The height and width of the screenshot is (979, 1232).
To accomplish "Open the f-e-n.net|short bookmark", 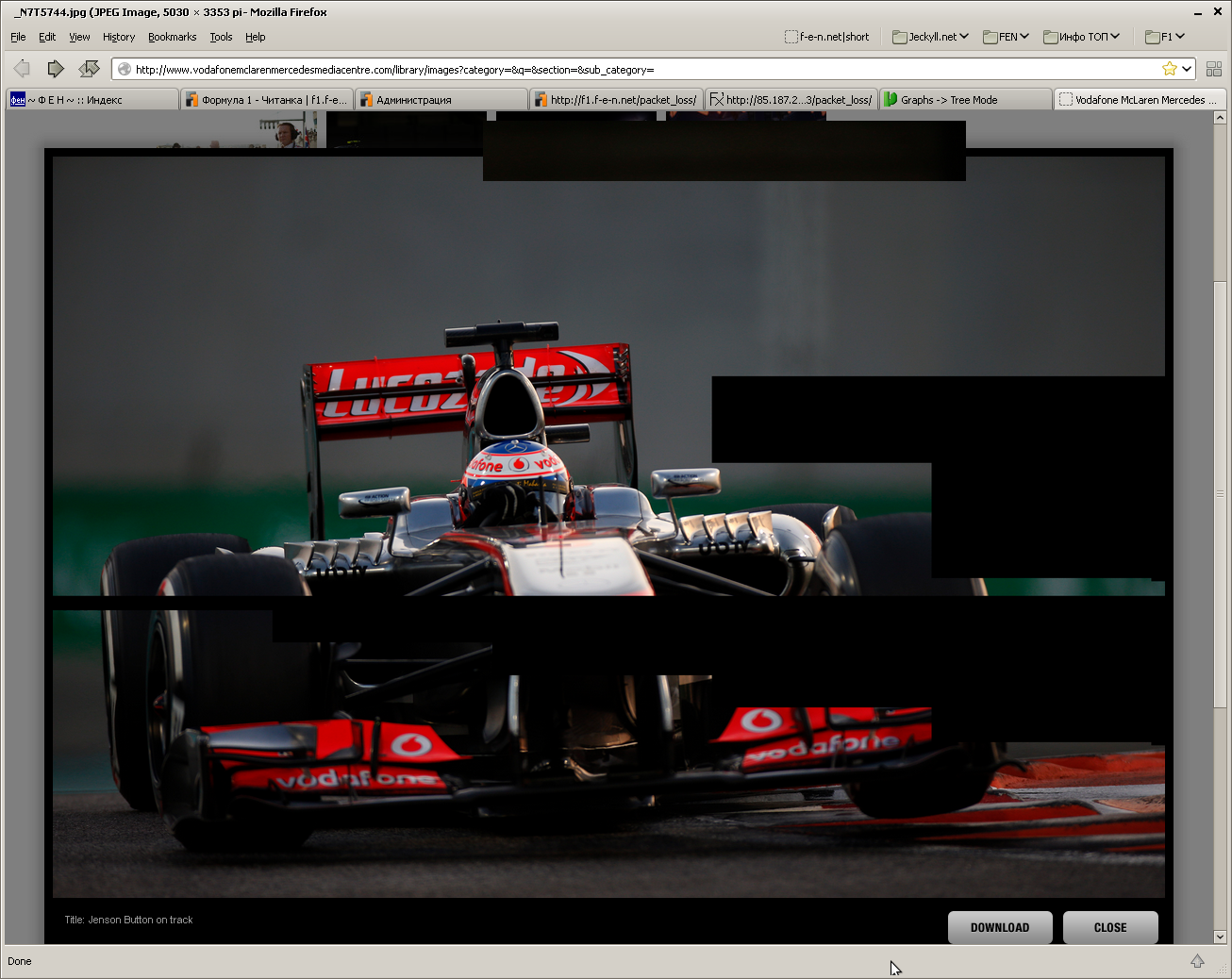I will (827, 37).
